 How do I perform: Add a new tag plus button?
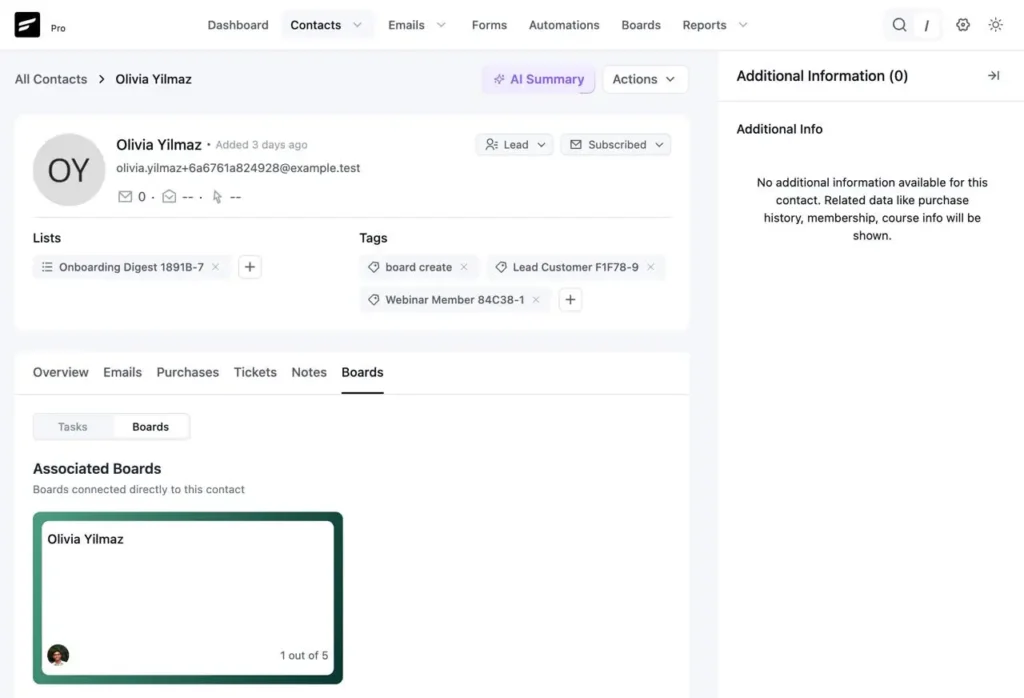click(570, 300)
